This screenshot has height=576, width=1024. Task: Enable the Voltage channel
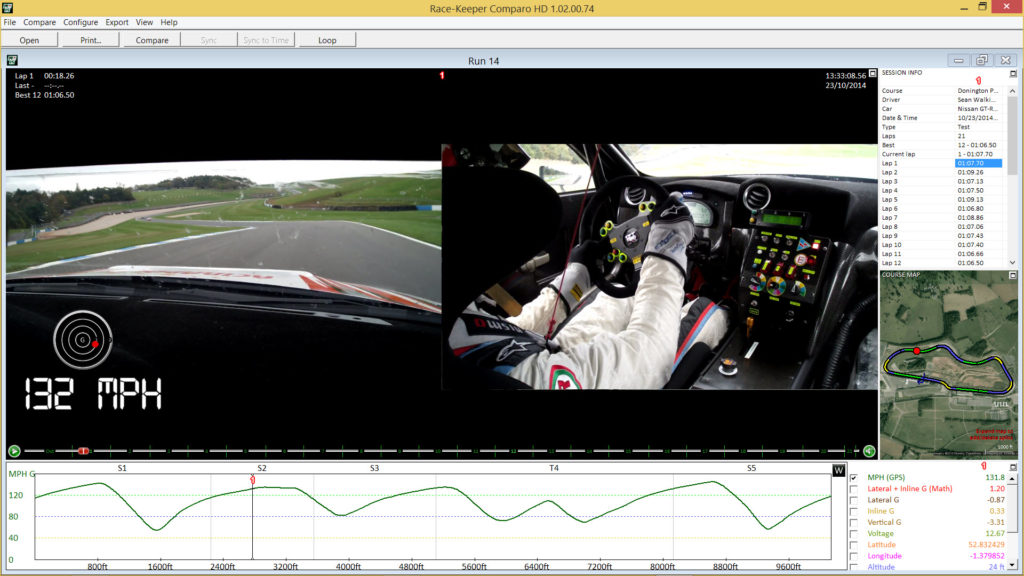(854, 534)
